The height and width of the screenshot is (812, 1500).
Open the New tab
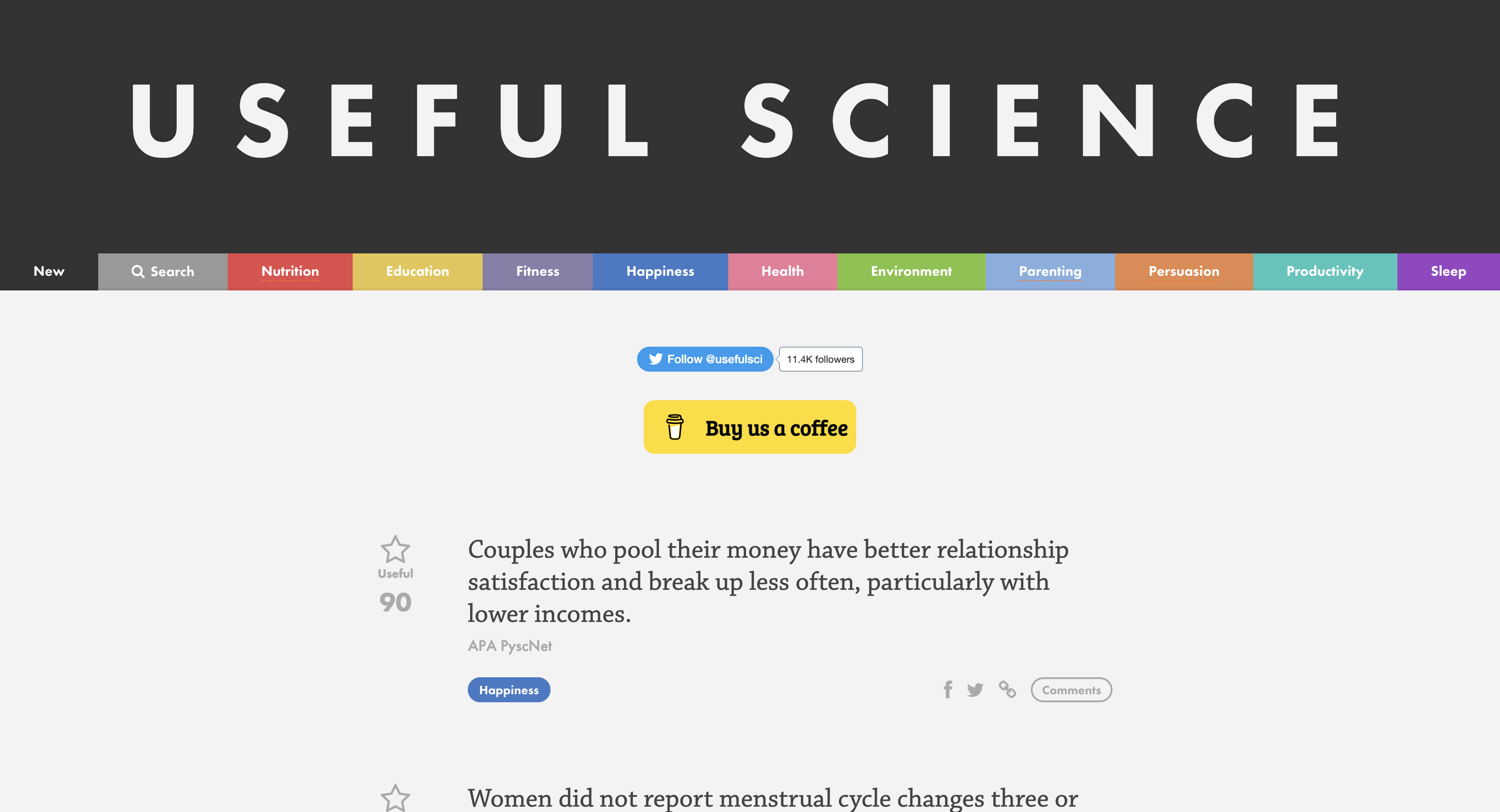49,271
